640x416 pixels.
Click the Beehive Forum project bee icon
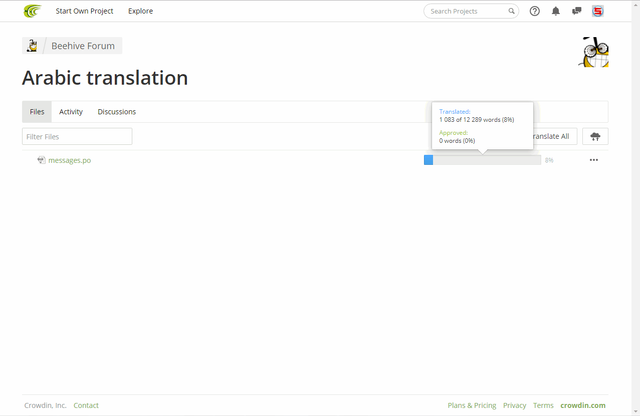[x=32, y=45]
